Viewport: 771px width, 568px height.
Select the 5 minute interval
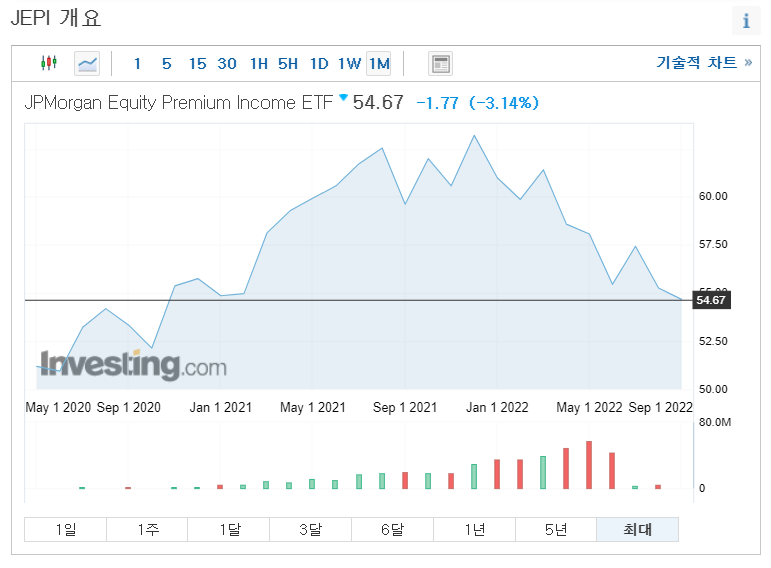(x=167, y=63)
